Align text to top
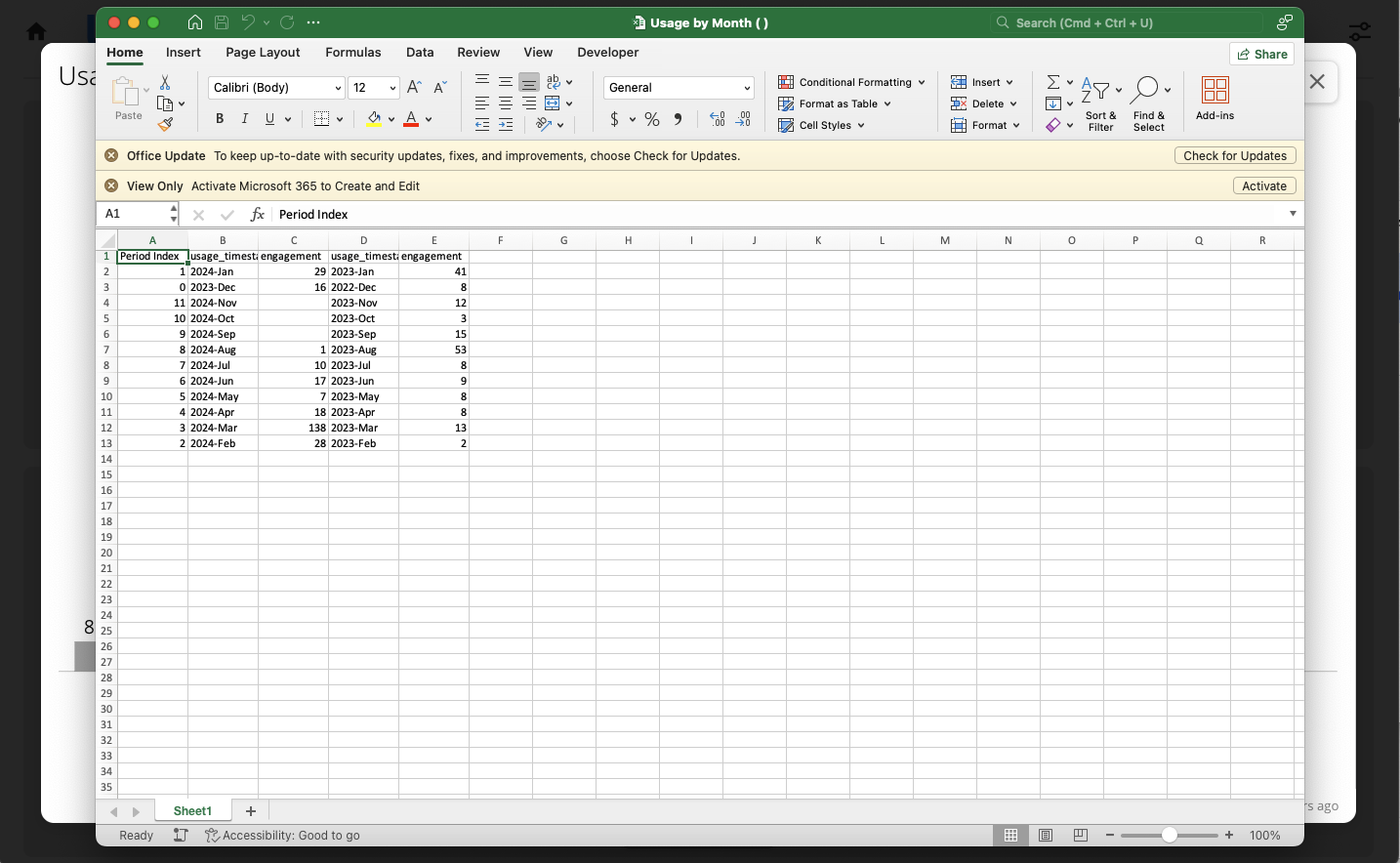Image resolution: width=1400 pixels, height=863 pixels. coord(482,82)
